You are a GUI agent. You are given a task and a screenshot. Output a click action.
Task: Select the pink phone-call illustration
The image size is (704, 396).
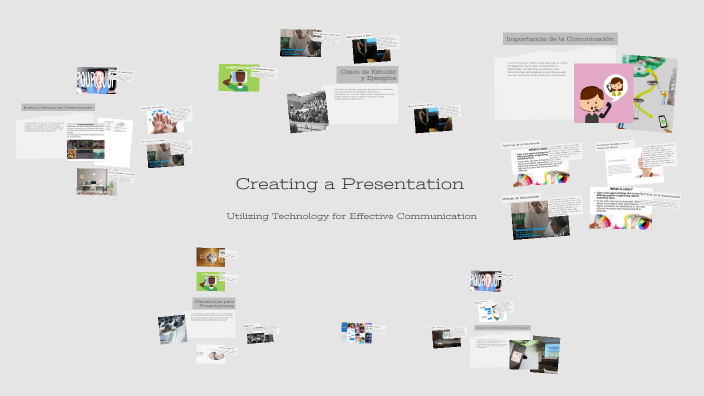[603, 93]
